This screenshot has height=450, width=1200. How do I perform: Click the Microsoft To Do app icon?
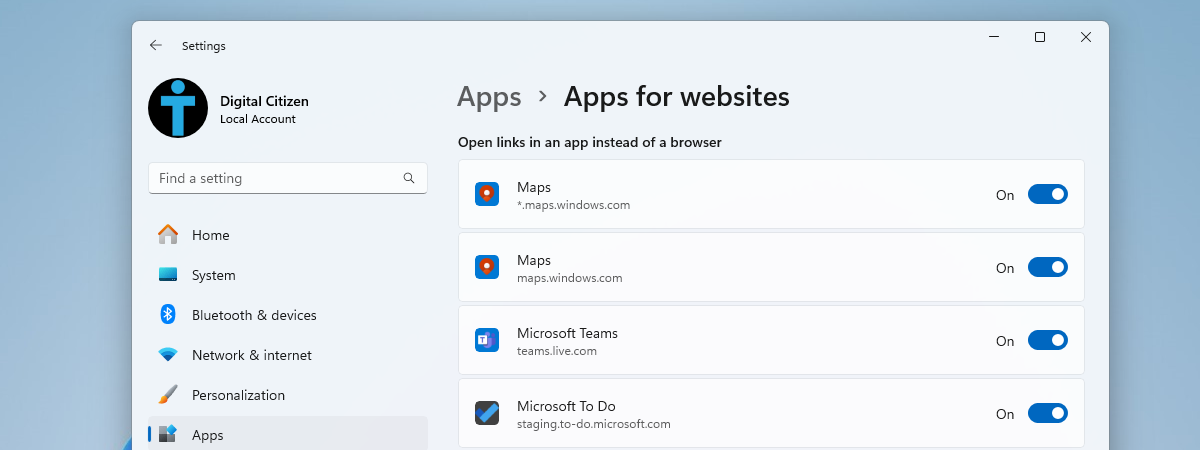[x=487, y=413]
